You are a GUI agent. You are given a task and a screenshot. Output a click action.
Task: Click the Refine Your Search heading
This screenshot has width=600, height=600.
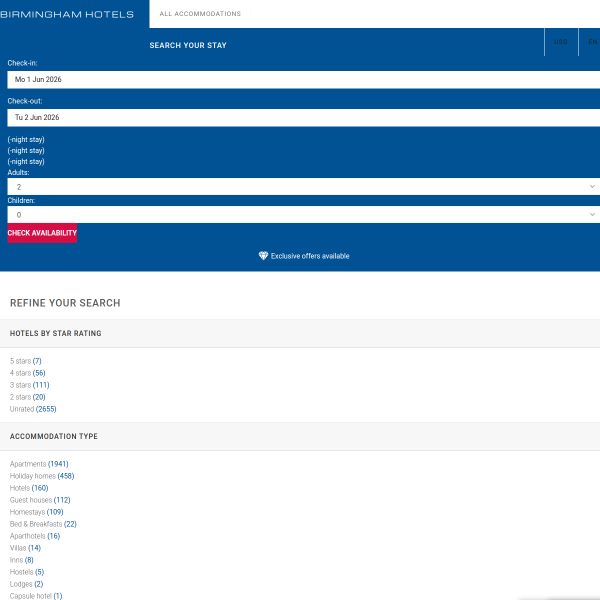pos(65,303)
